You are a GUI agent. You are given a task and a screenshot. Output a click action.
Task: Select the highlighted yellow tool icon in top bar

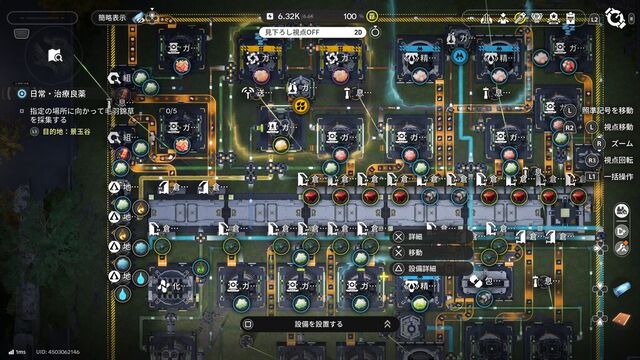(520, 18)
